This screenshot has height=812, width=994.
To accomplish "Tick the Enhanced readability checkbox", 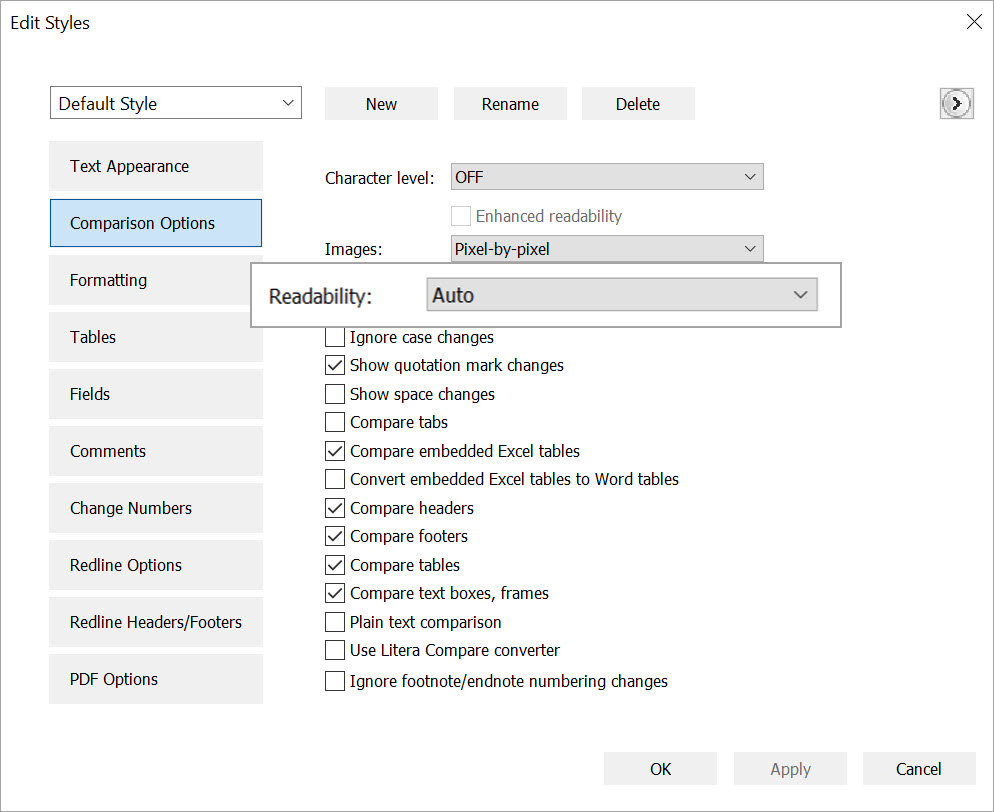I will [x=461, y=216].
